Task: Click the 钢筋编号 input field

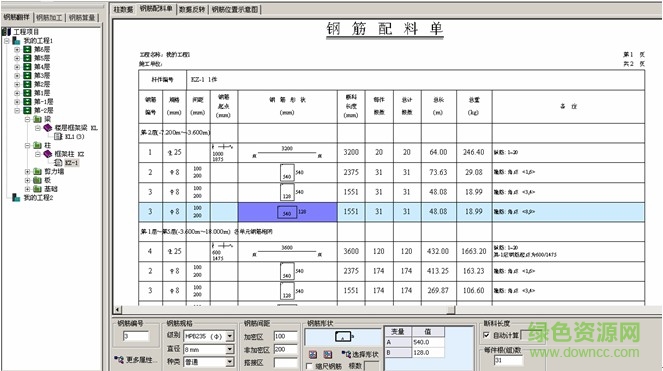Action: click(136, 336)
